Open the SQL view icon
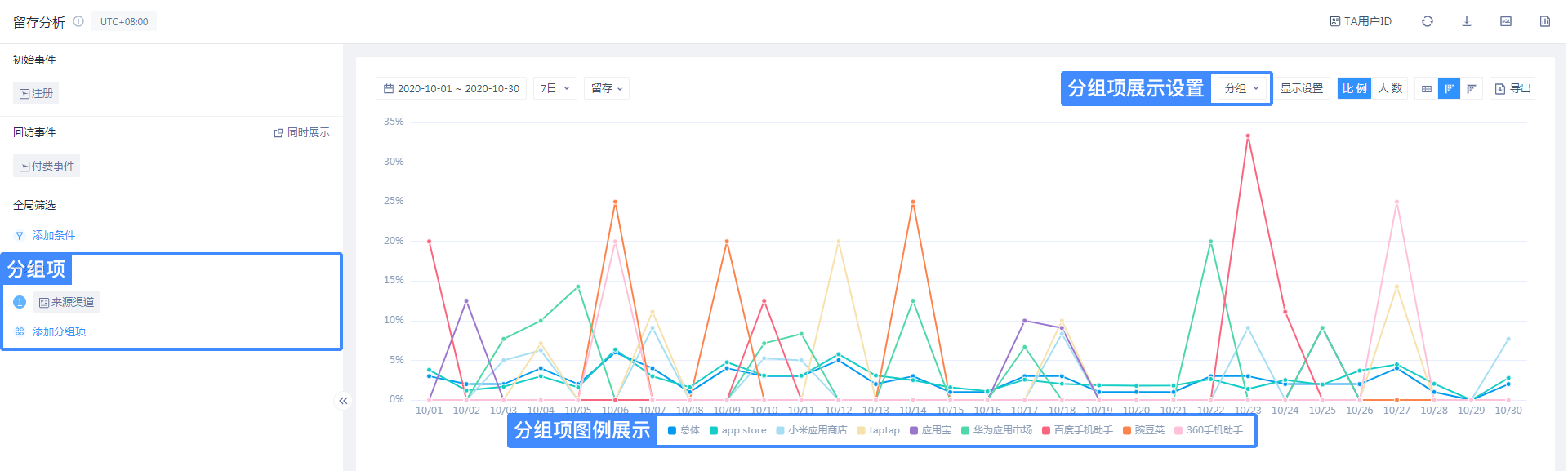 pyautogui.click(x=1505, y=21)
